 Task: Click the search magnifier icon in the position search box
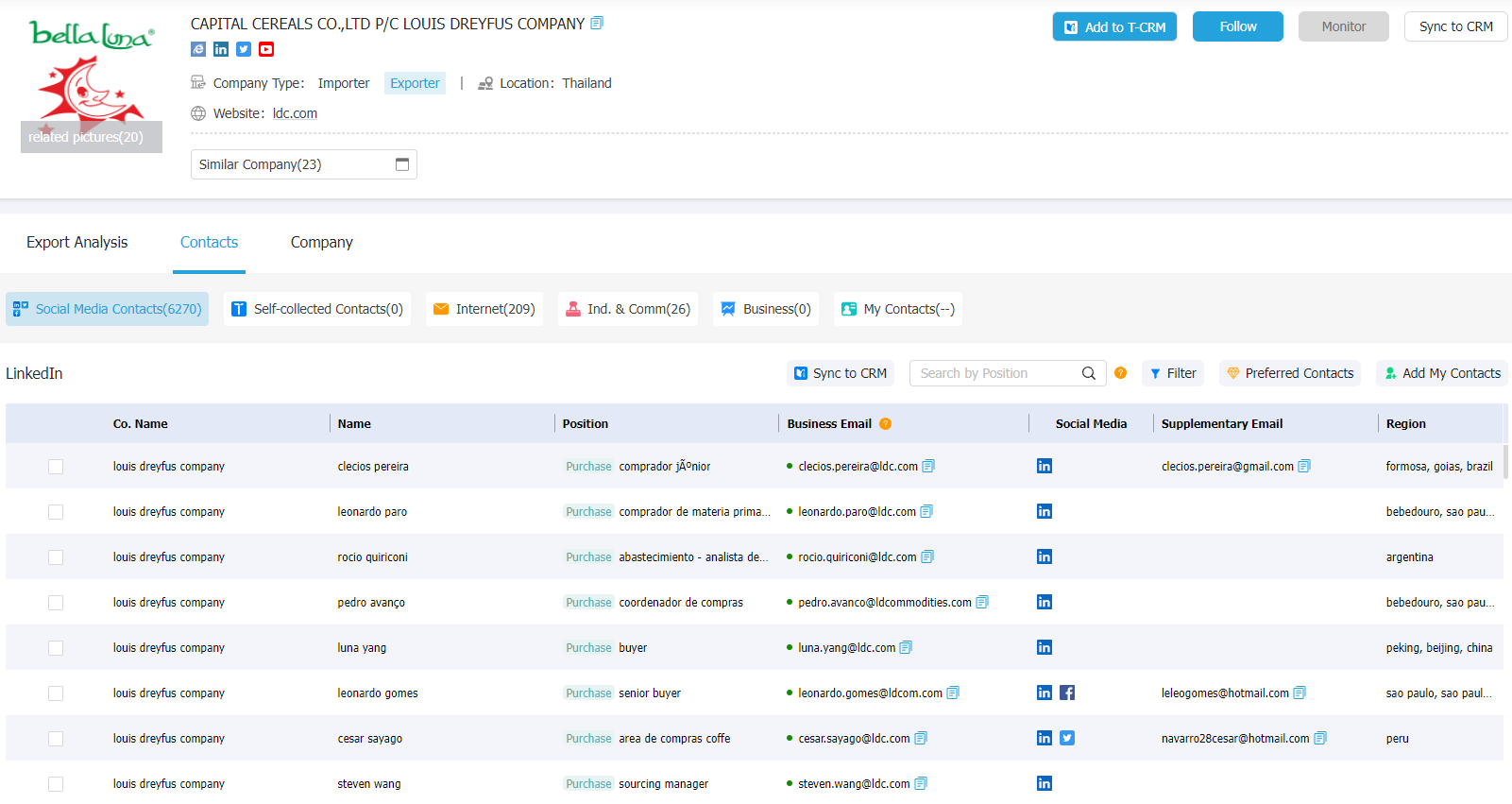[x=1089, y=373]
